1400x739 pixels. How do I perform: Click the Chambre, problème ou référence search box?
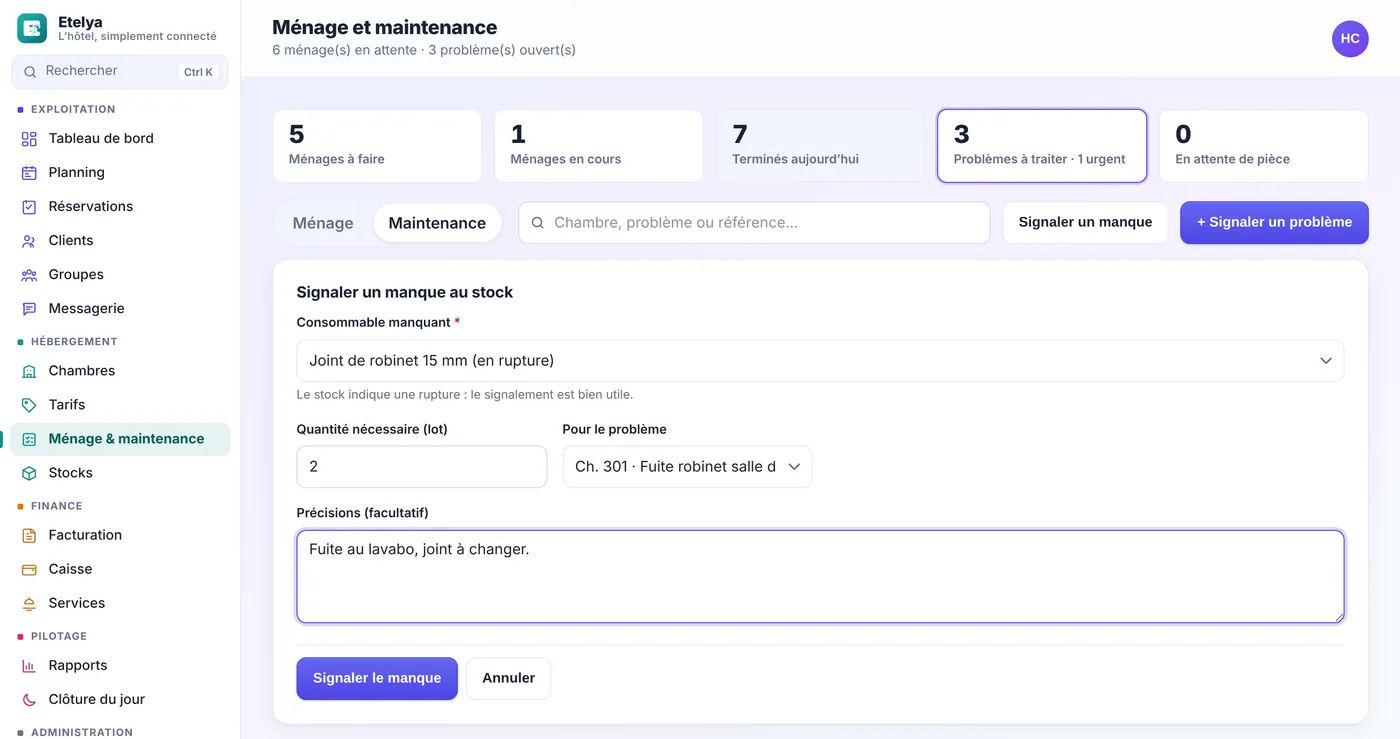click(754, 223)
